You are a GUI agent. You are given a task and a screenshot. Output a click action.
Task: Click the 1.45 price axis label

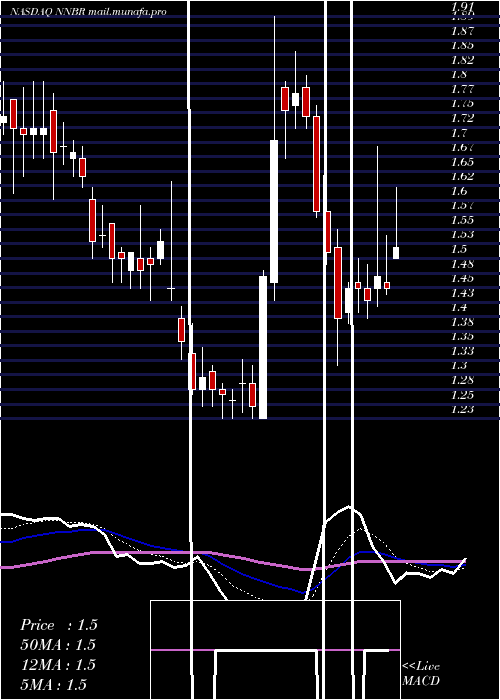point(462,278)
